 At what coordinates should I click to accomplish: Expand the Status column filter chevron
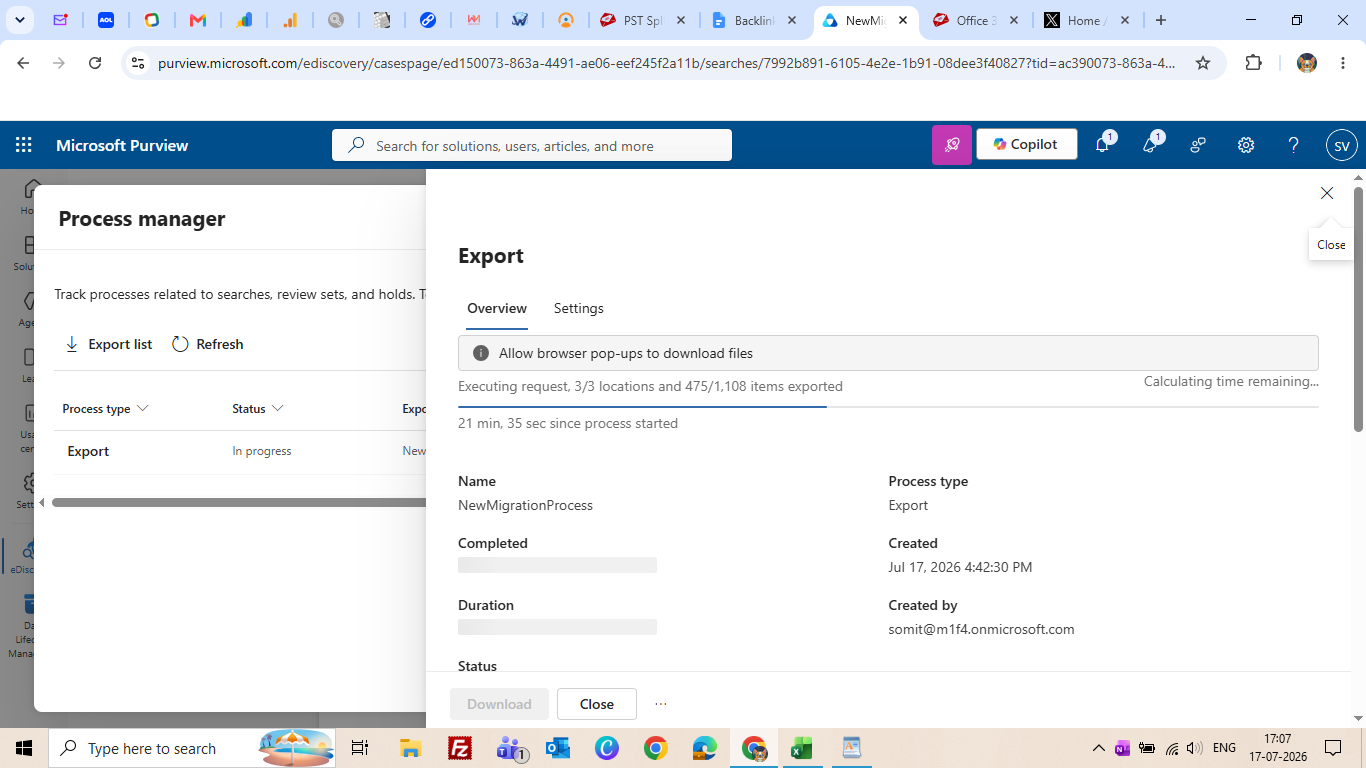pos(278,408)
